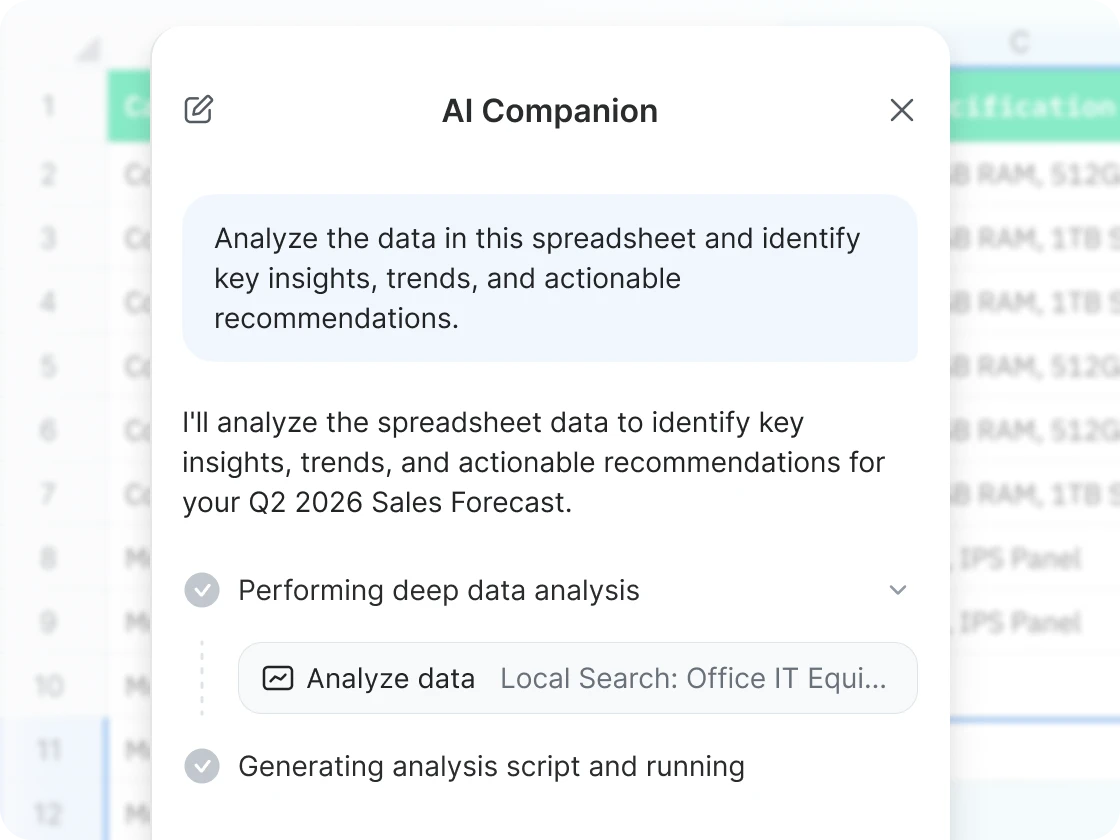
Task: Select the user's analysis prompt bubble
Action: click(549, 278)
